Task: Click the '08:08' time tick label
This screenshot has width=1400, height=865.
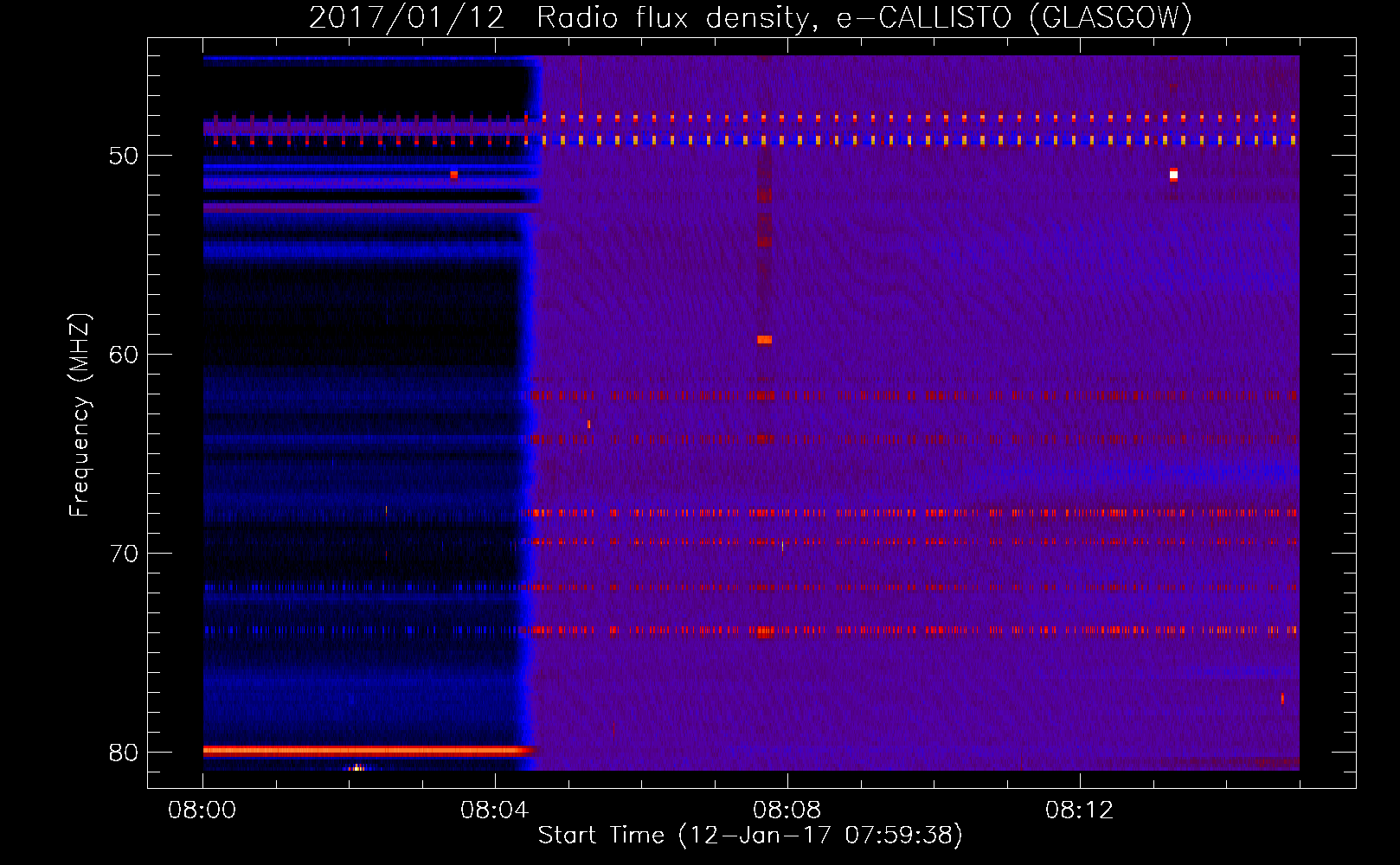Action: coord(787,811)
